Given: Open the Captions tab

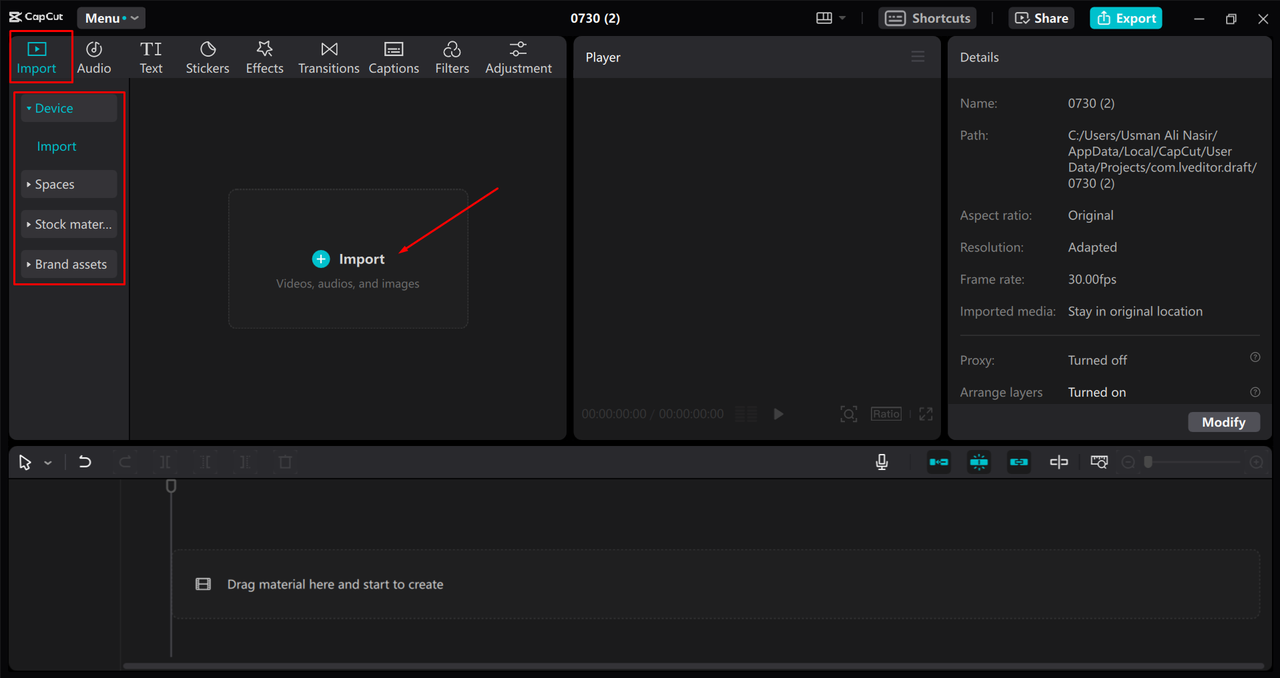Looking at the screenshot, I should [394, 58].
